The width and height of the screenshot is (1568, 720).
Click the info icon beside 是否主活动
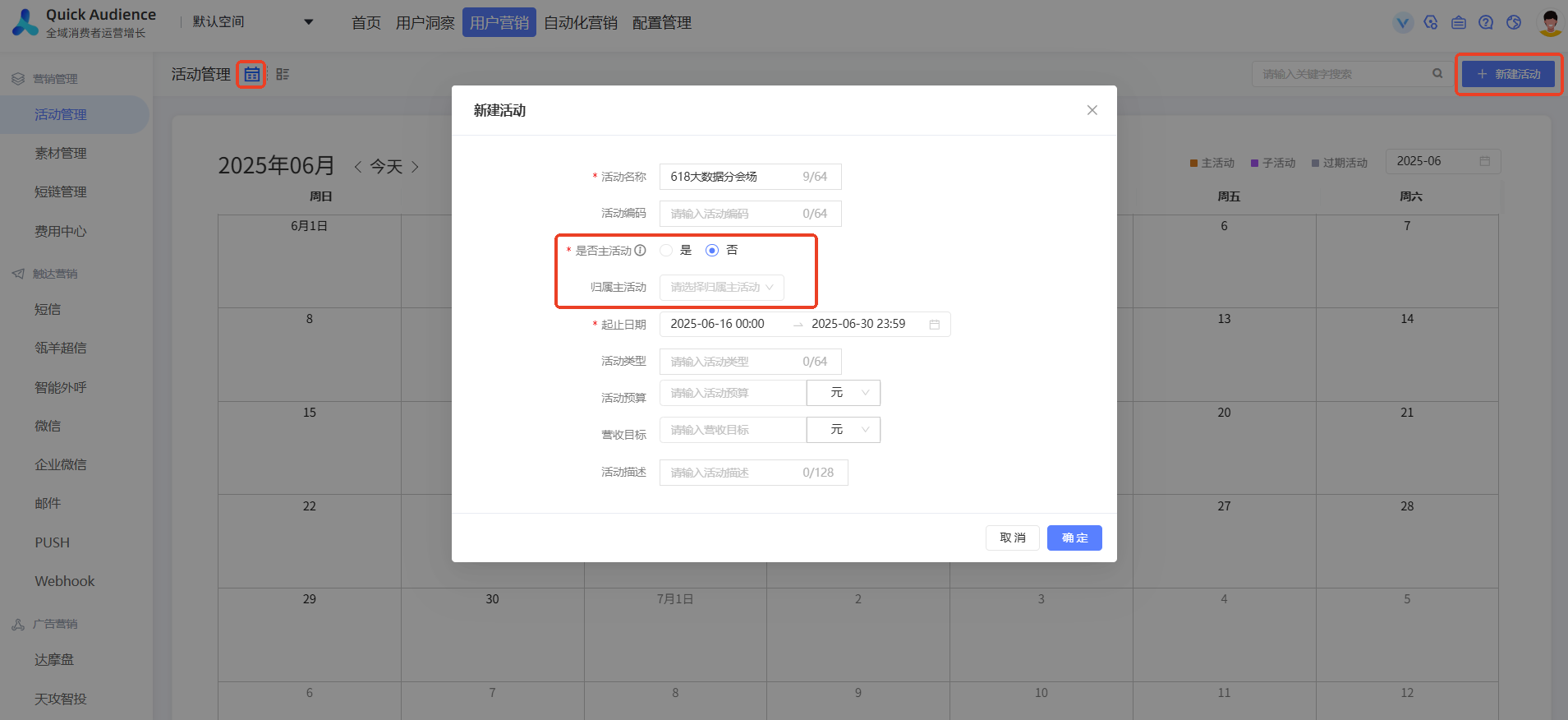click(x=640, y=251)
